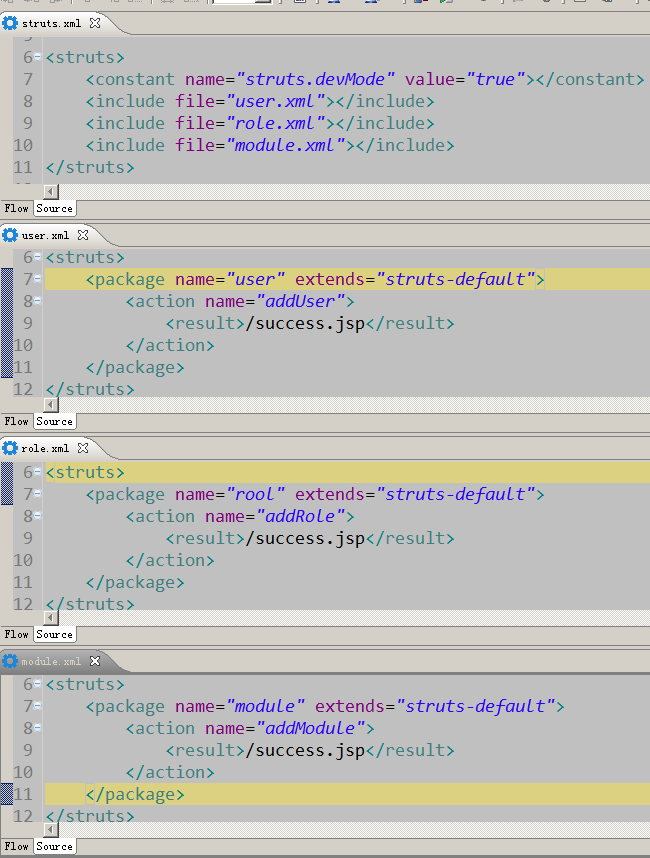This screenshot has height=858, width=650.
Task: Click /success.jsp result line in role.xml
Action: pos(310,538)
